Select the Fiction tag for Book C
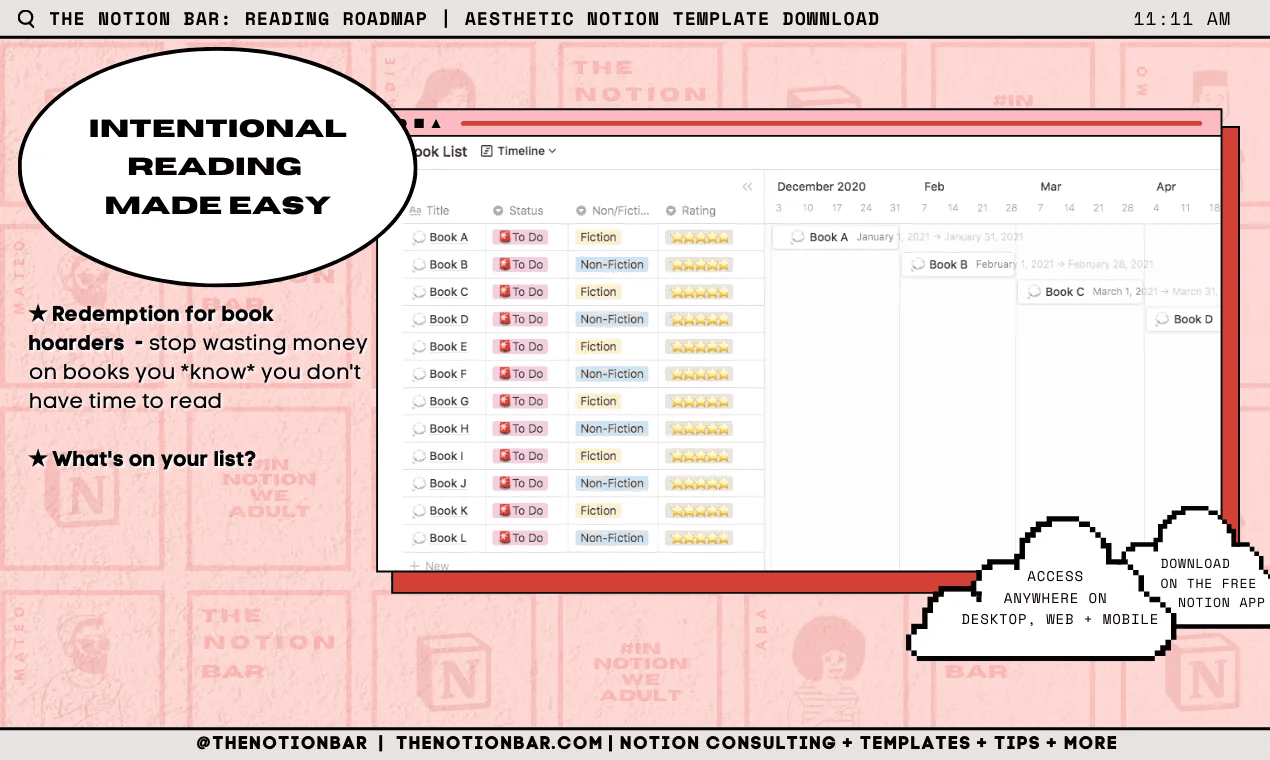The image size is (1270, 760). point(598,292)
